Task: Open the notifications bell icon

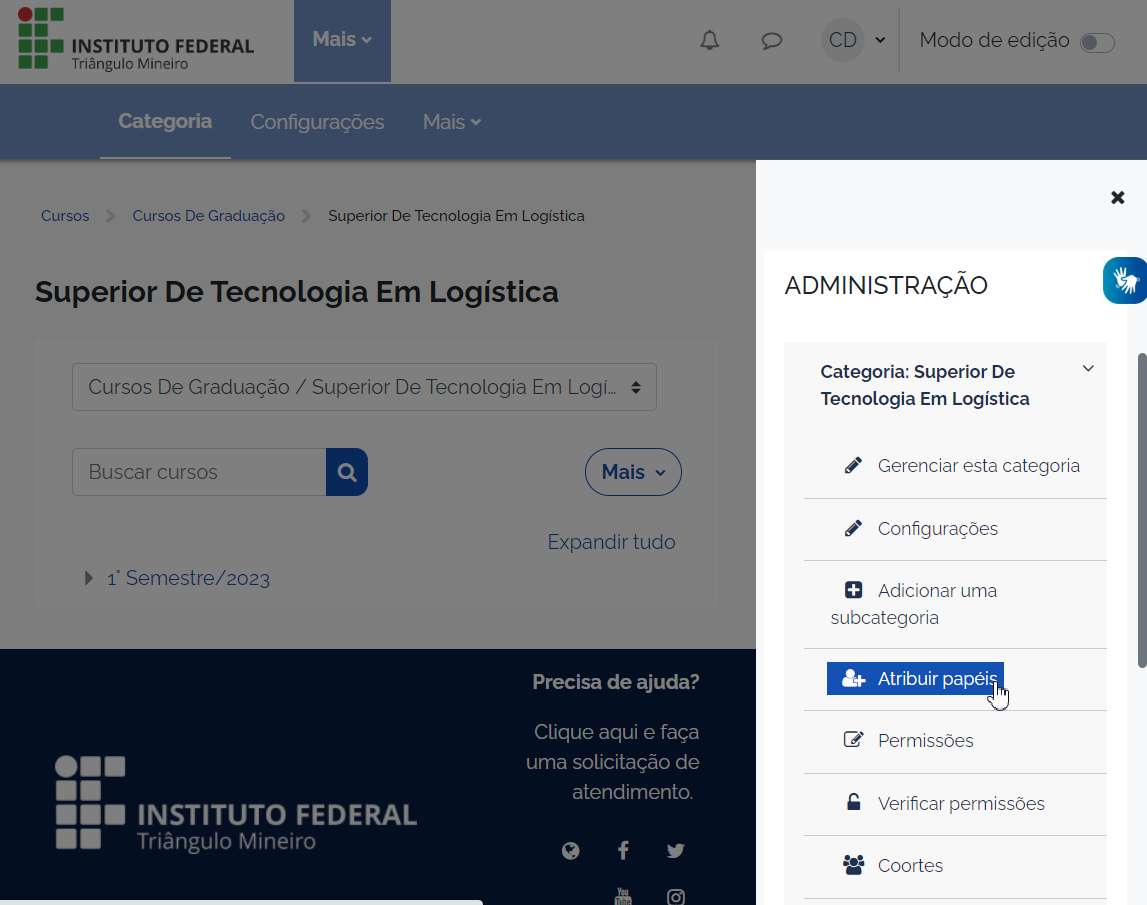Action: pyautogui.click(x=709, y=41)
